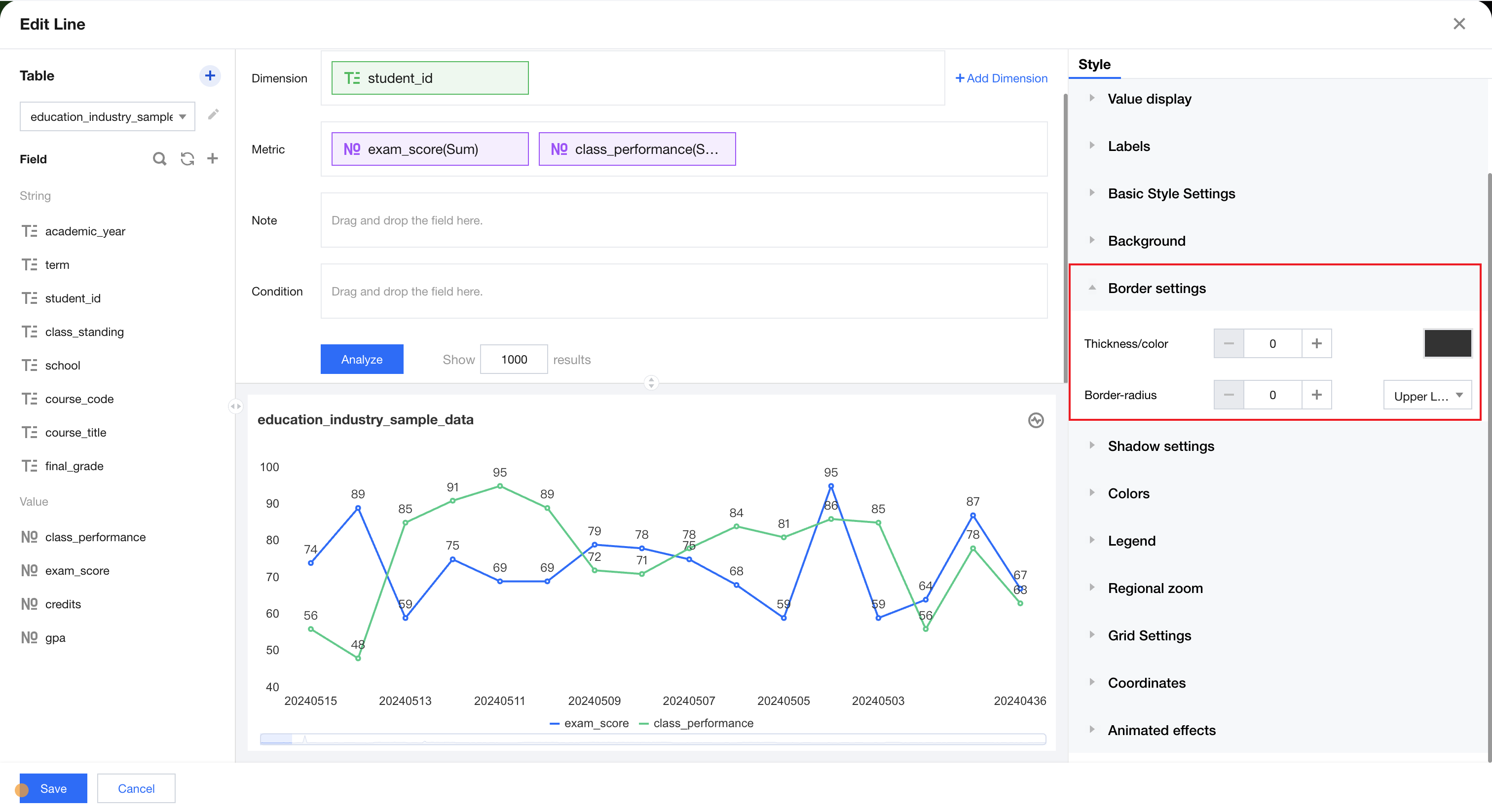
Task: Click the border thickness number field
Action: 1272,343
